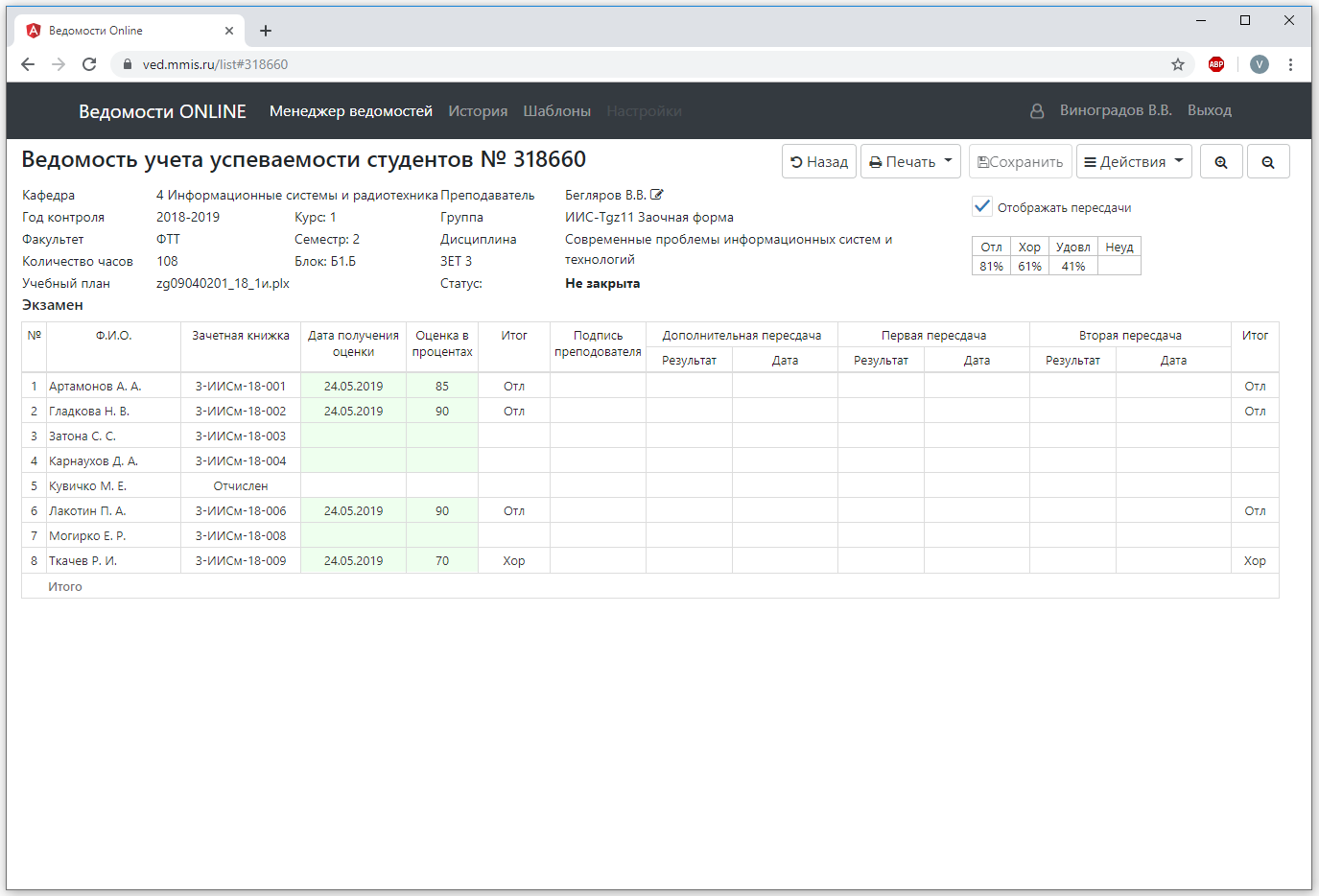Go to the История section
The image size is (1319, 896).
pyautogui.click(x=478, y=111)
